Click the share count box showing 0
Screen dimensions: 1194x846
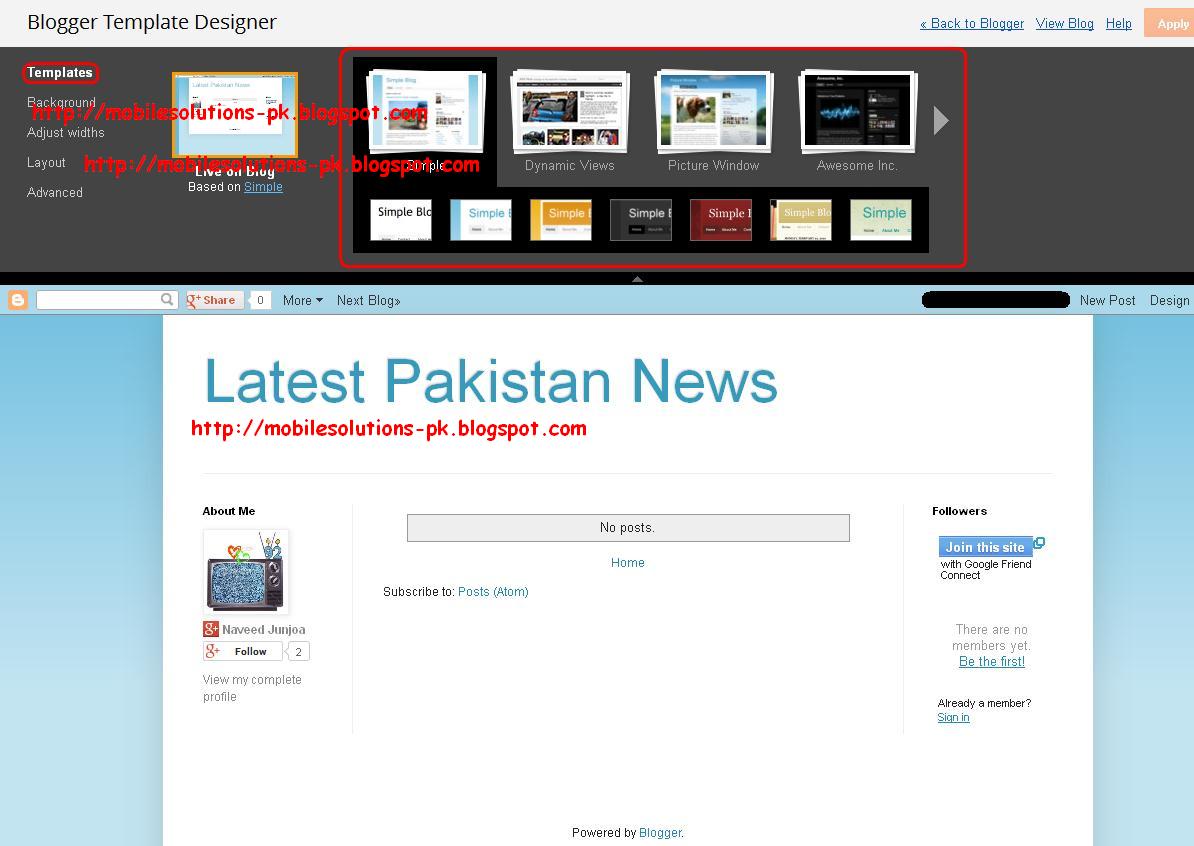[260, 300]
